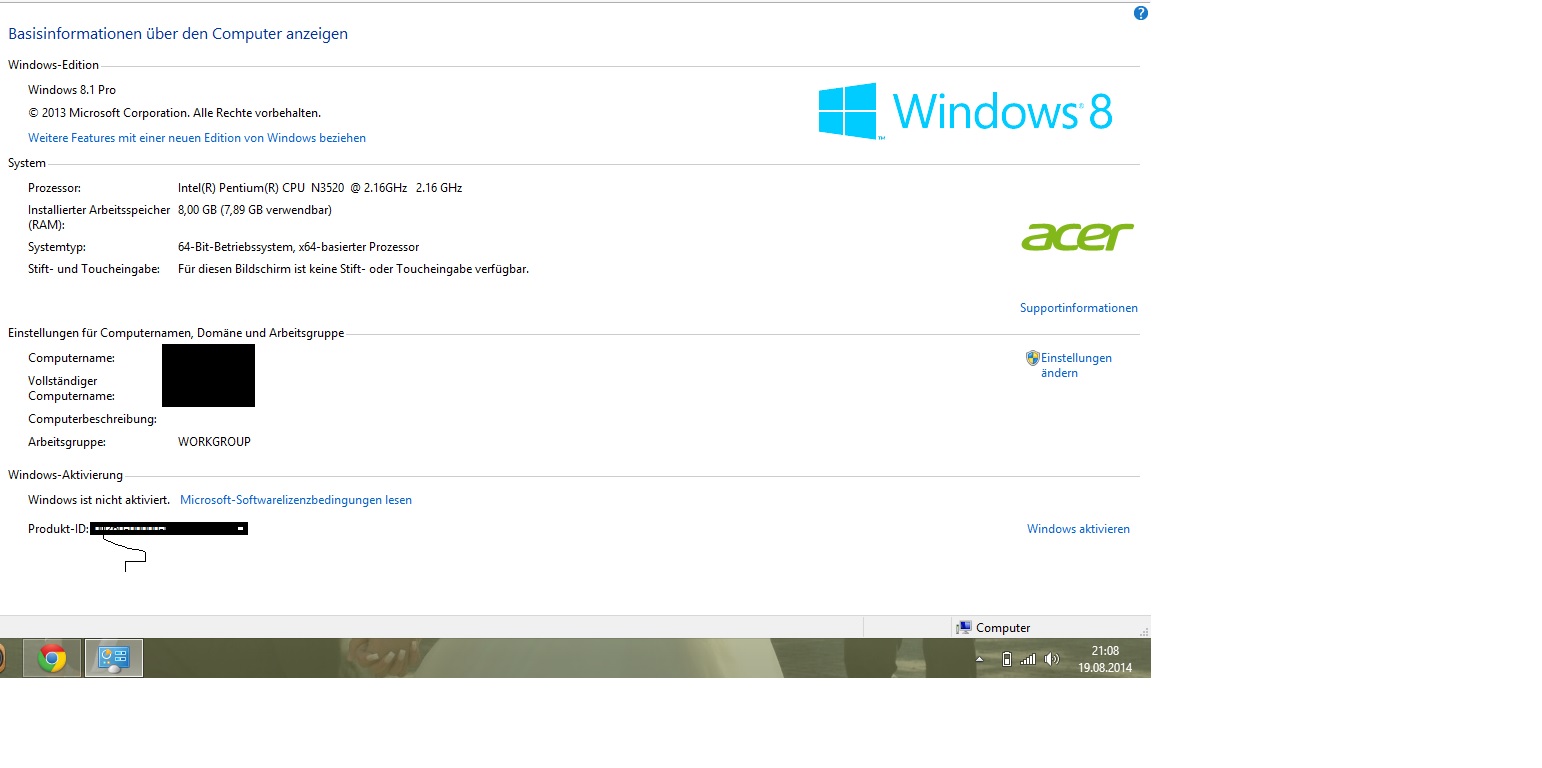Image resolution: width=1542 pixels, height=768 pixels.
Task: Click 'Windows ist nicht aktiviert.' text
Action: (99, 500)
